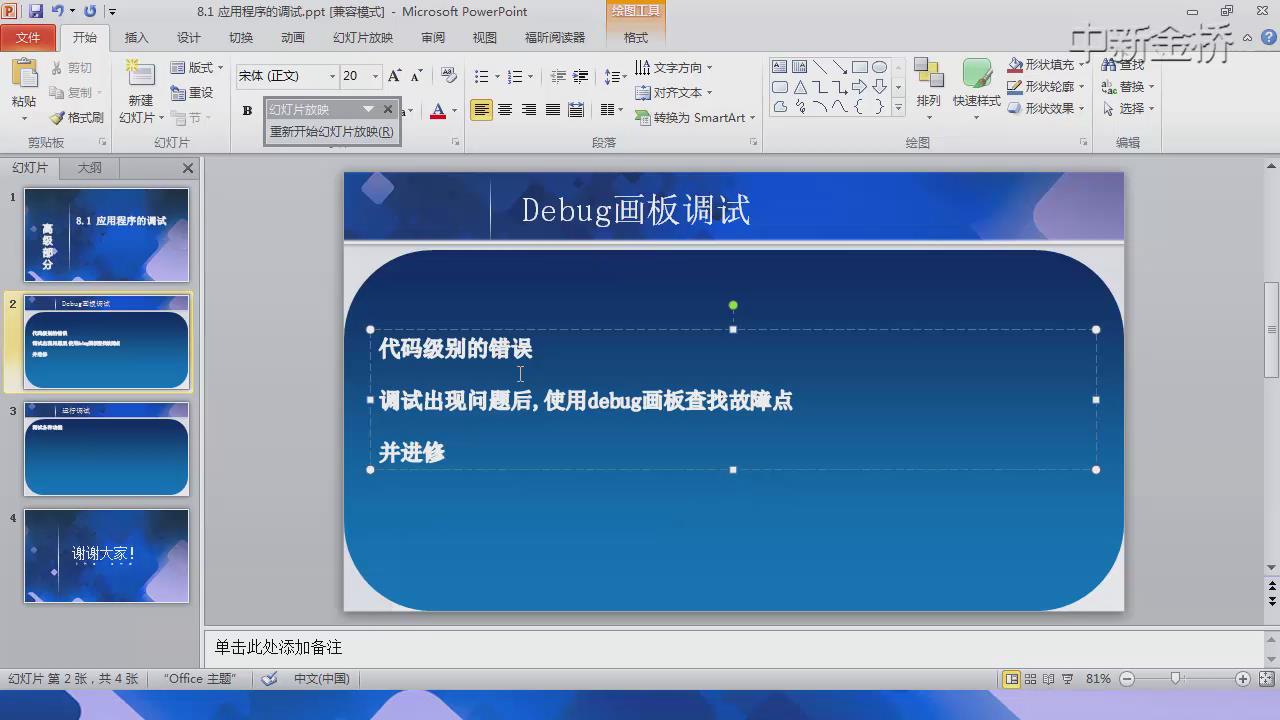Select the oval shape

click(880, 67)
